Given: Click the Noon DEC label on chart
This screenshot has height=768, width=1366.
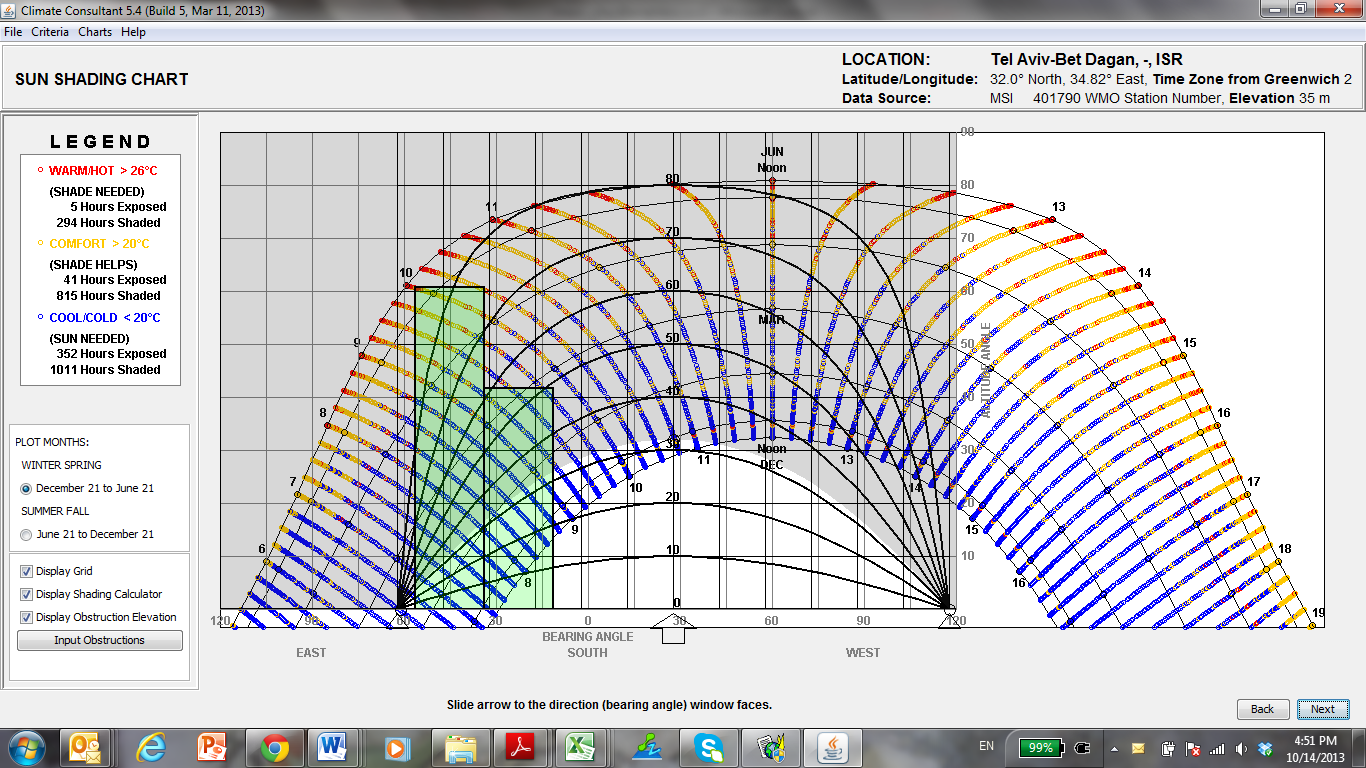Looking at the screenshot, I should pyautogui.click(x=772, y=457).
